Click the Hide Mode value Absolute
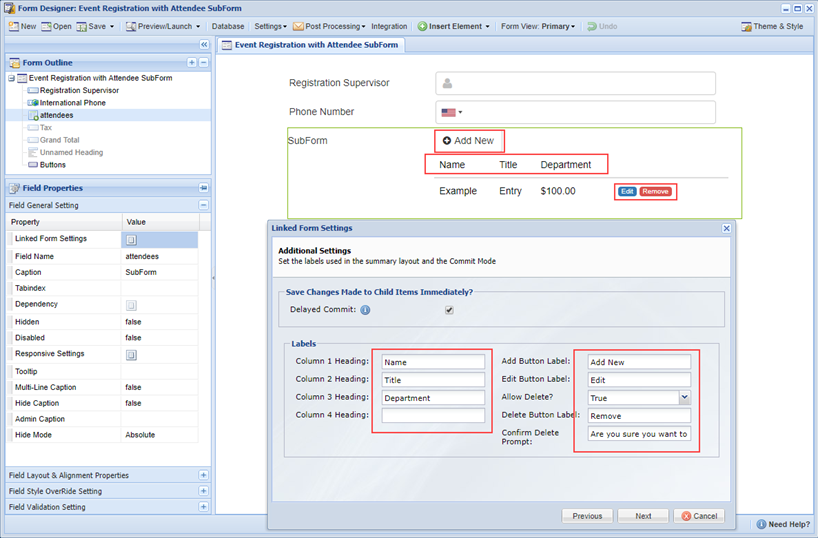Viewport: 818px width, 538px height. pyautogui.click(x=160, y=435)
